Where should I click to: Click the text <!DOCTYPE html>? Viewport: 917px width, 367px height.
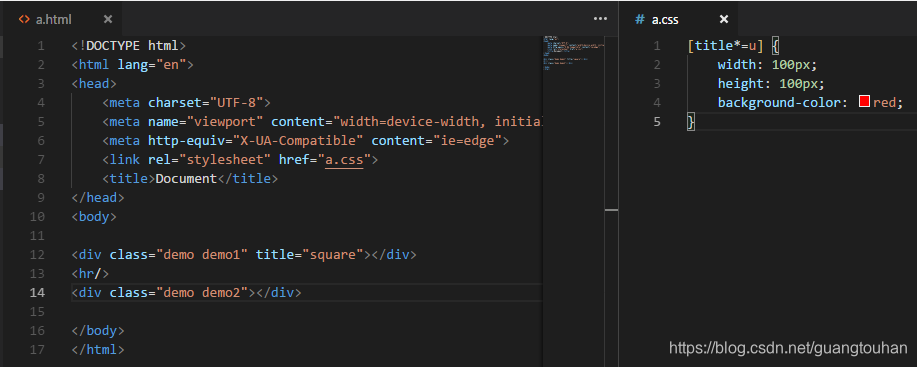click(129, 46)
